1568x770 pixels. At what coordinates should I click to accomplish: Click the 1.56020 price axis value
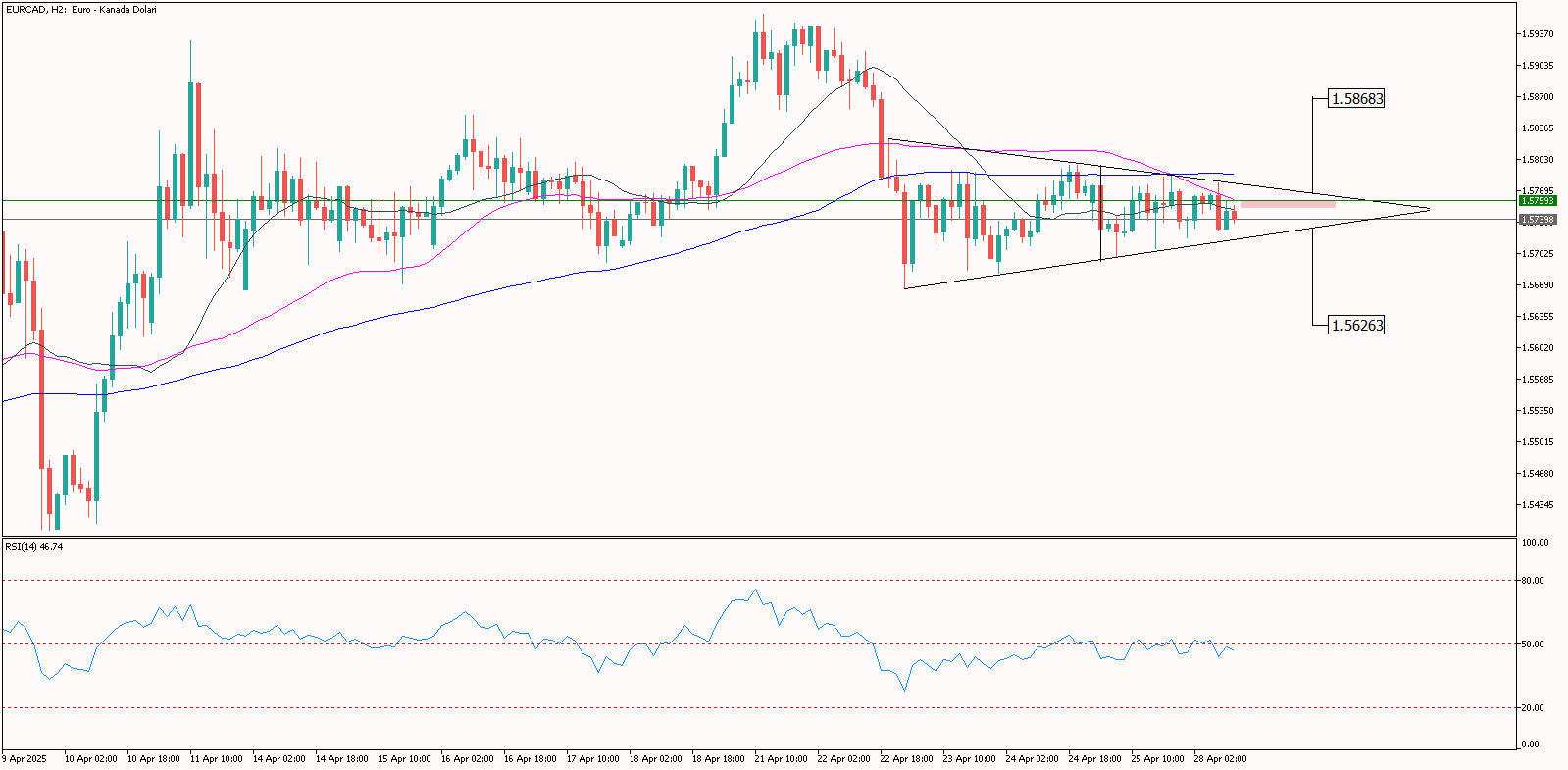point(1540,348)
